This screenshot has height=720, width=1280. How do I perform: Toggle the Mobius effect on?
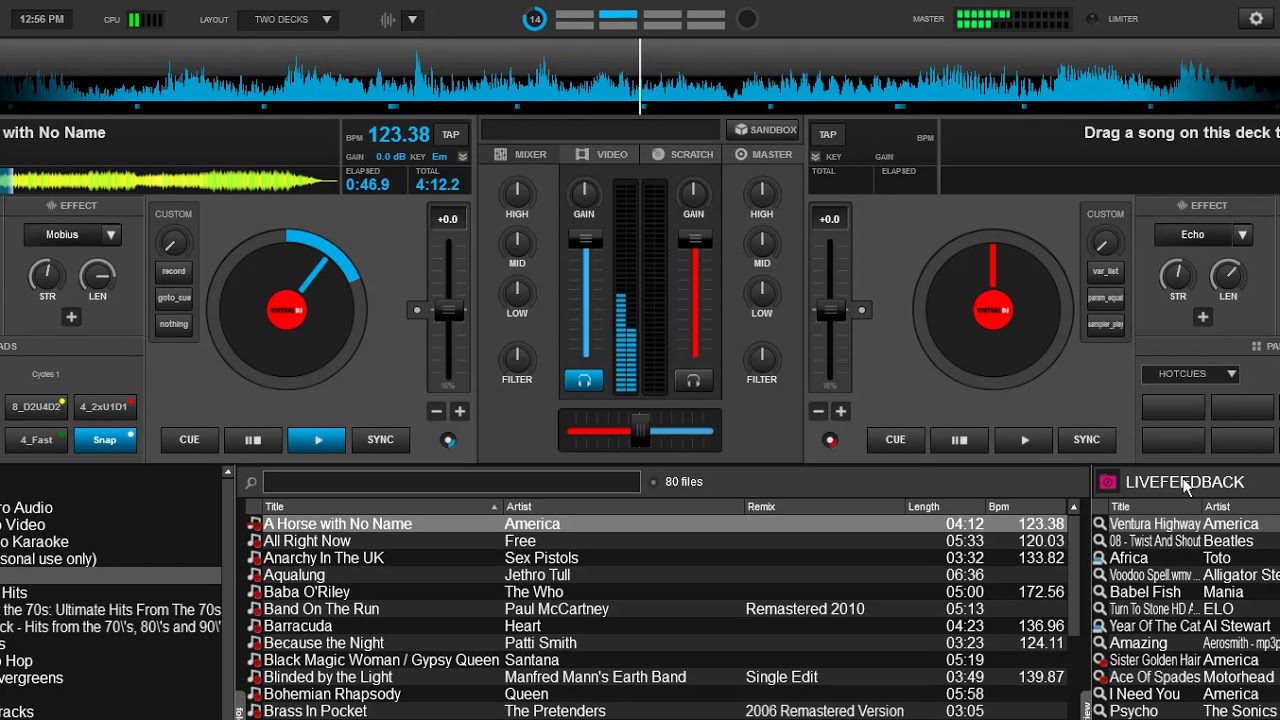62,235
